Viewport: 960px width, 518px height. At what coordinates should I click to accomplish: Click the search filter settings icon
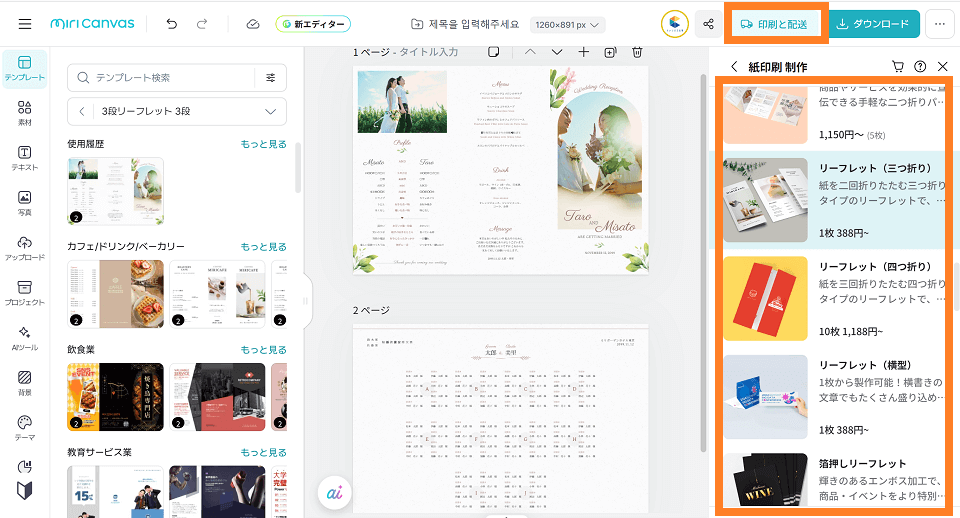click(271, 77)
